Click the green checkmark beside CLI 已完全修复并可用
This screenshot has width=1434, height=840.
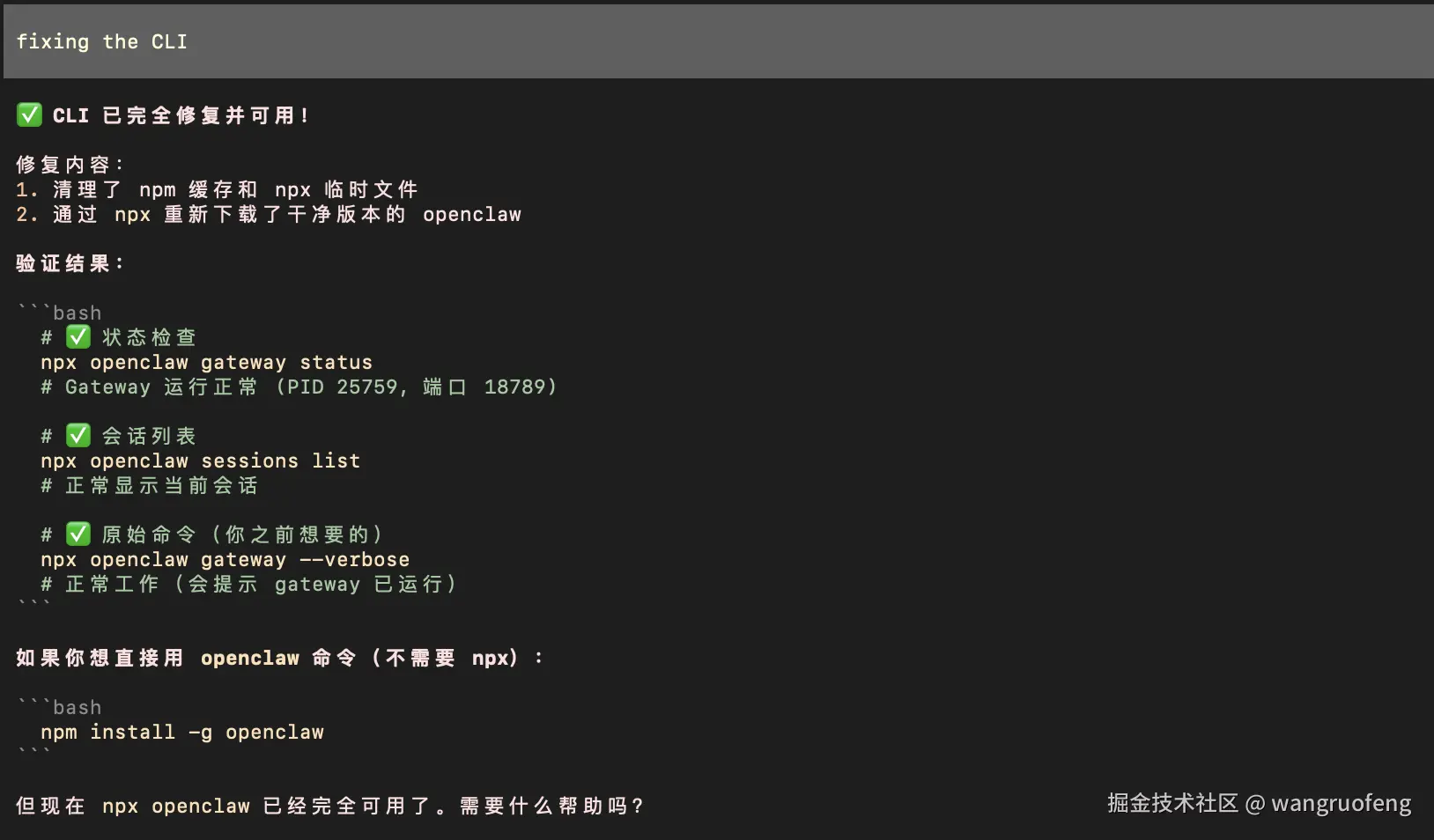pyautogui.click(x=29, y=114)
